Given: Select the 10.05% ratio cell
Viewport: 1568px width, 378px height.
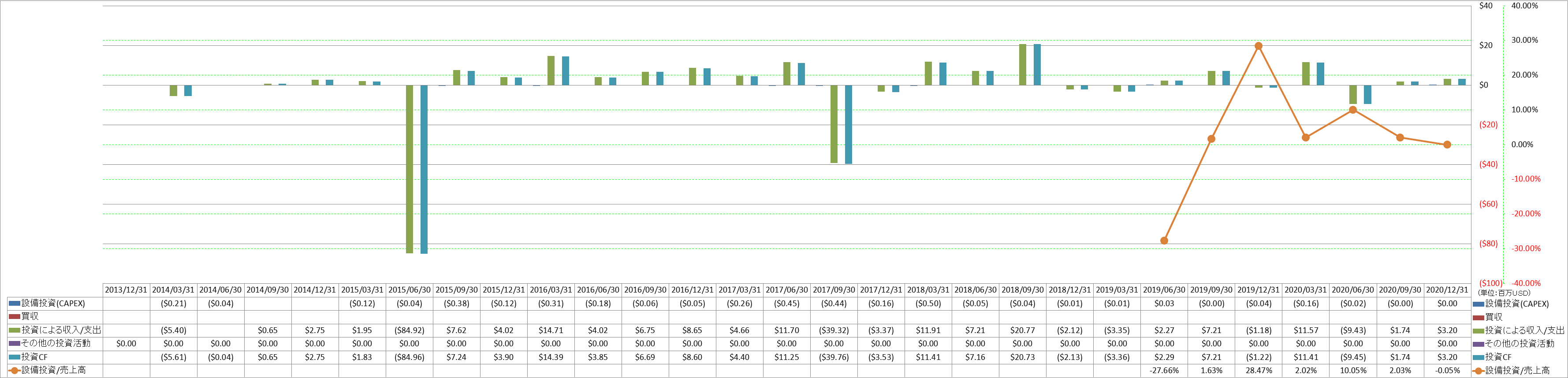Looking at the screenshot, I should pos(1352,371).
